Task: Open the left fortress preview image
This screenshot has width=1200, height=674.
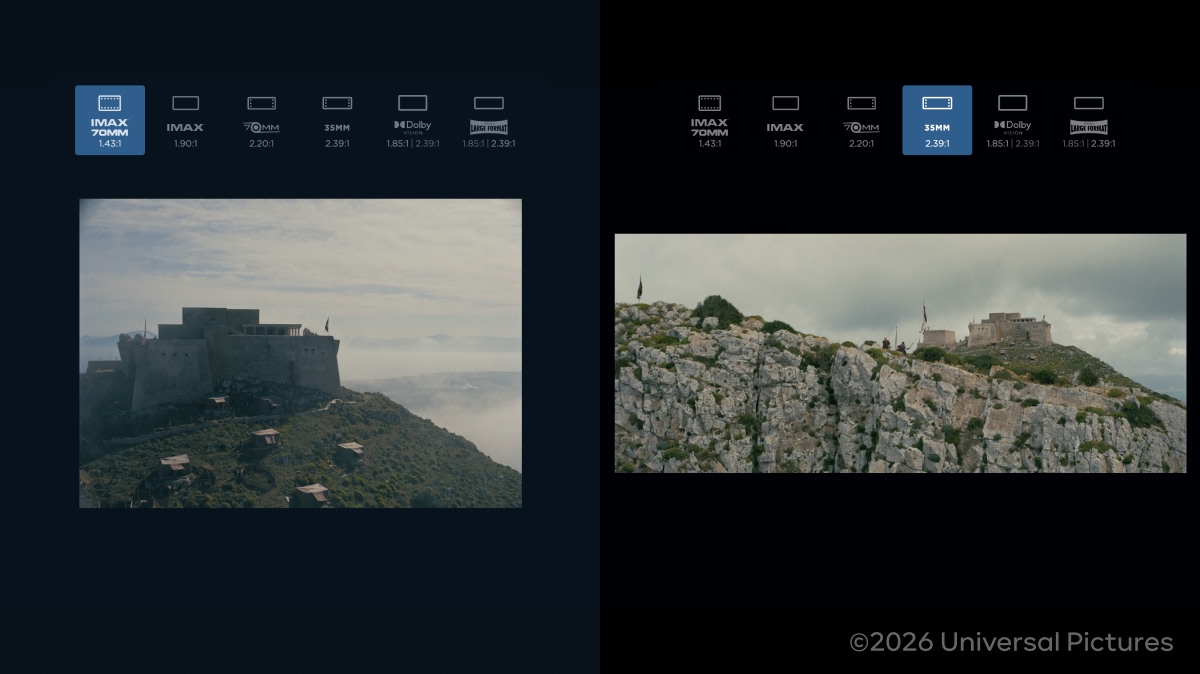Action: click(x=300, y=353)
